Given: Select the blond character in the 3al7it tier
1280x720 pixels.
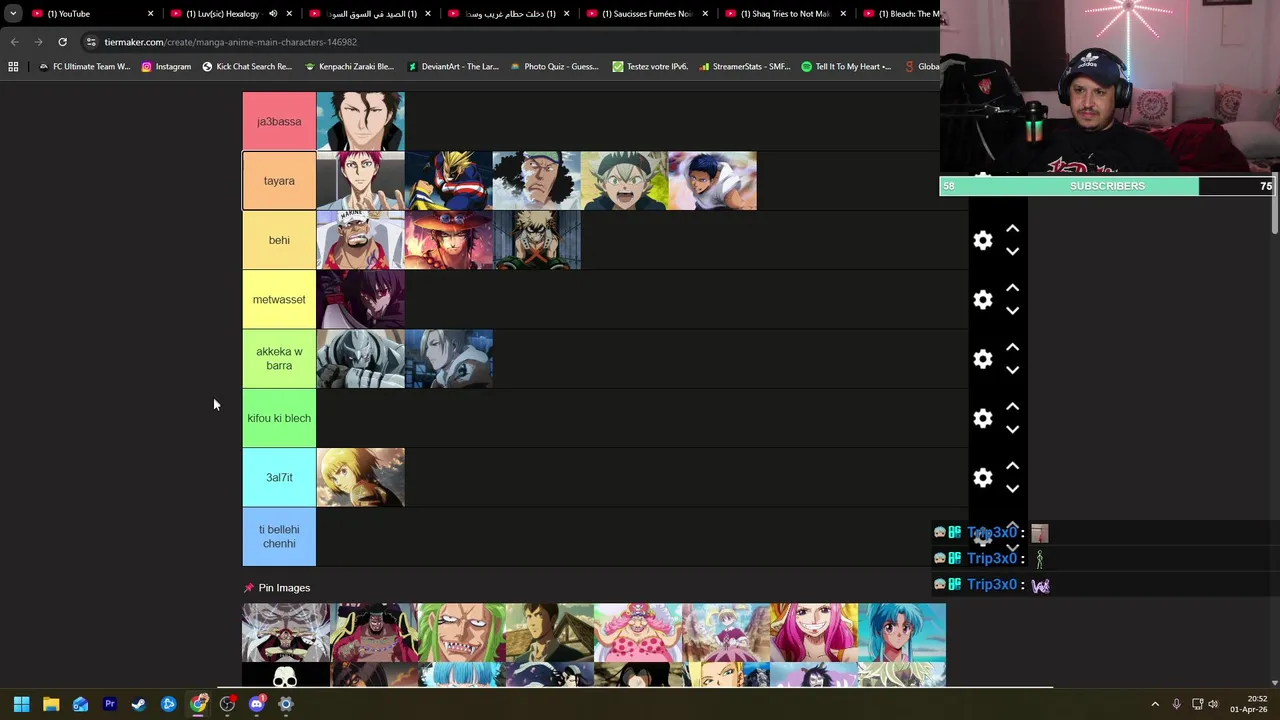Looking at the screenshot, I should tap(361, 478).
